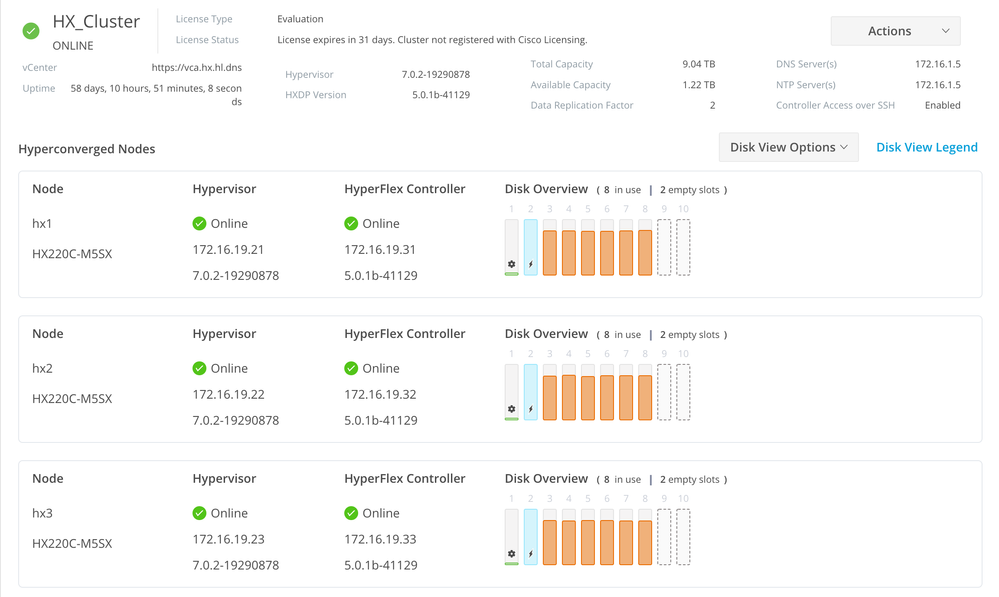Click hx2 Hypervisor green Online check icon
Image resolution: width=999 pixels, height=597 pixels.
pos(199,368)
